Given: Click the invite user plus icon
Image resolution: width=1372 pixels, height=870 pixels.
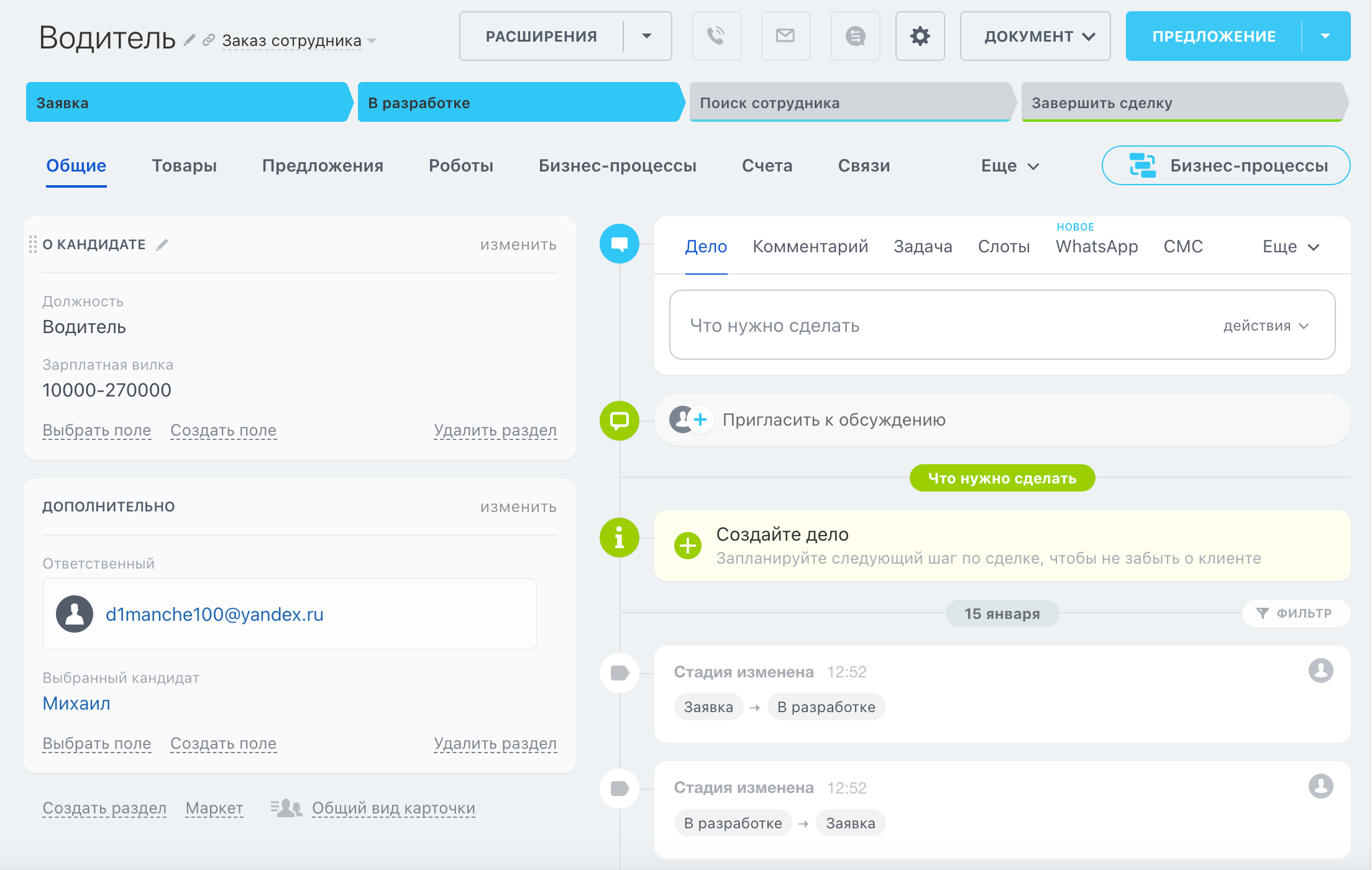Looking at the screenshot, I should 700,420.
